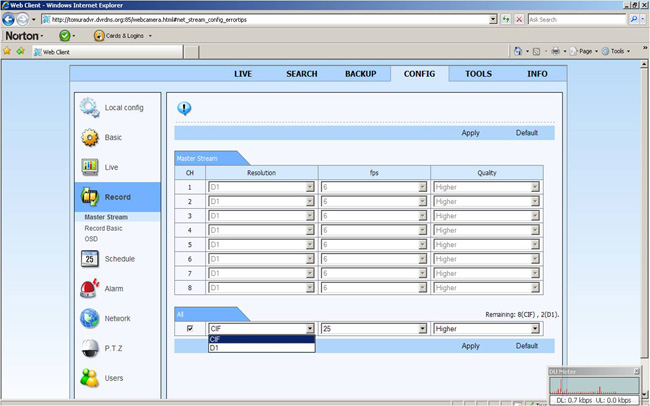
Task: Click the blue info exclamation icon
Action: pyautogui.click(x=184, y=108)
